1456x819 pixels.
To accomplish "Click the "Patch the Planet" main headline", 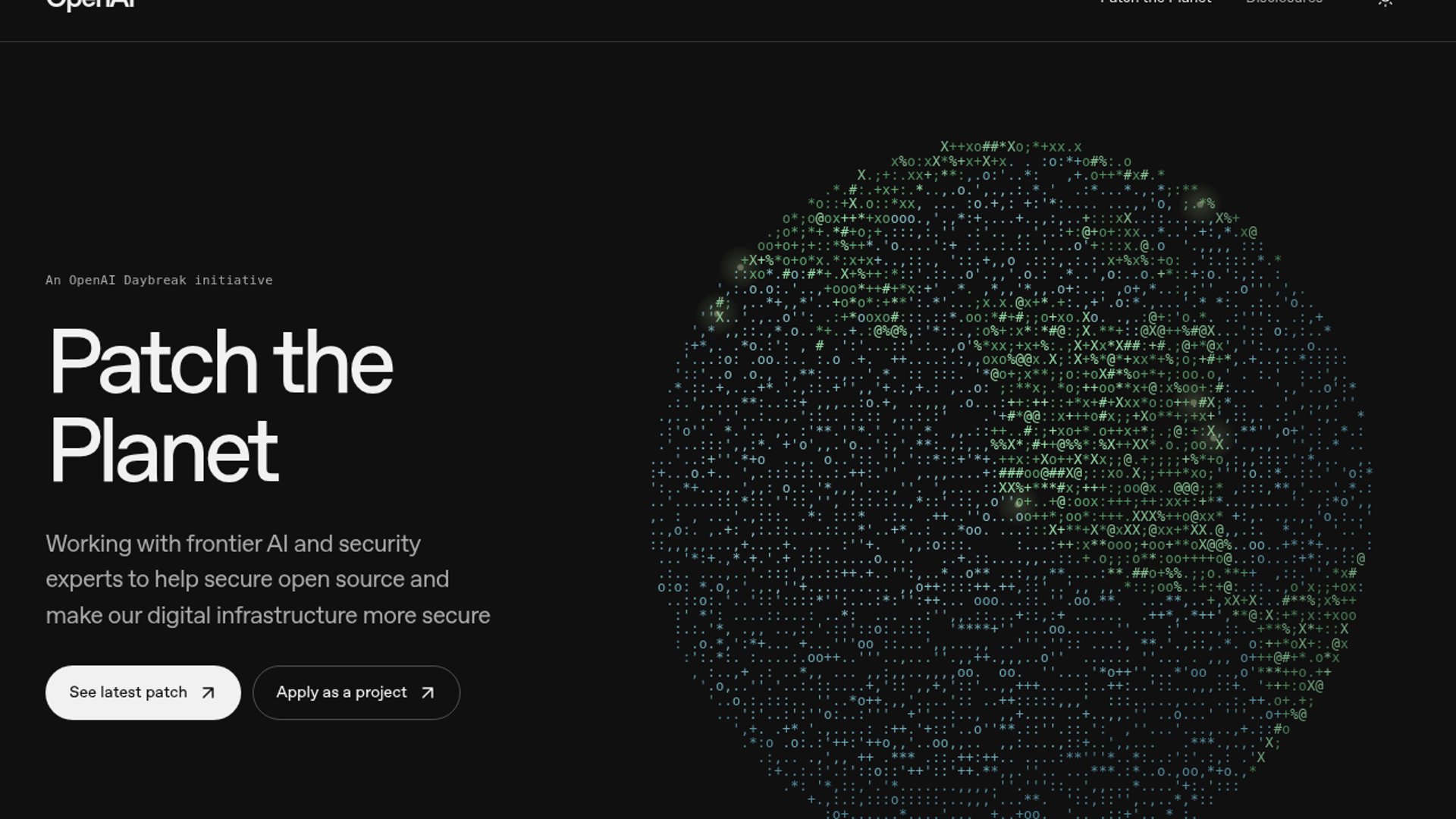I will [221, 406].
